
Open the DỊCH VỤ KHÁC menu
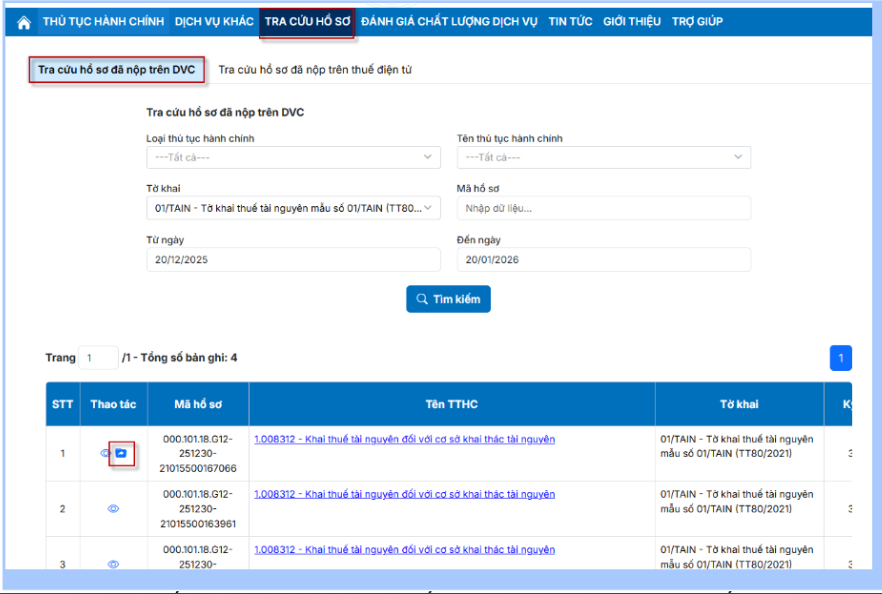tap(214, 22)
